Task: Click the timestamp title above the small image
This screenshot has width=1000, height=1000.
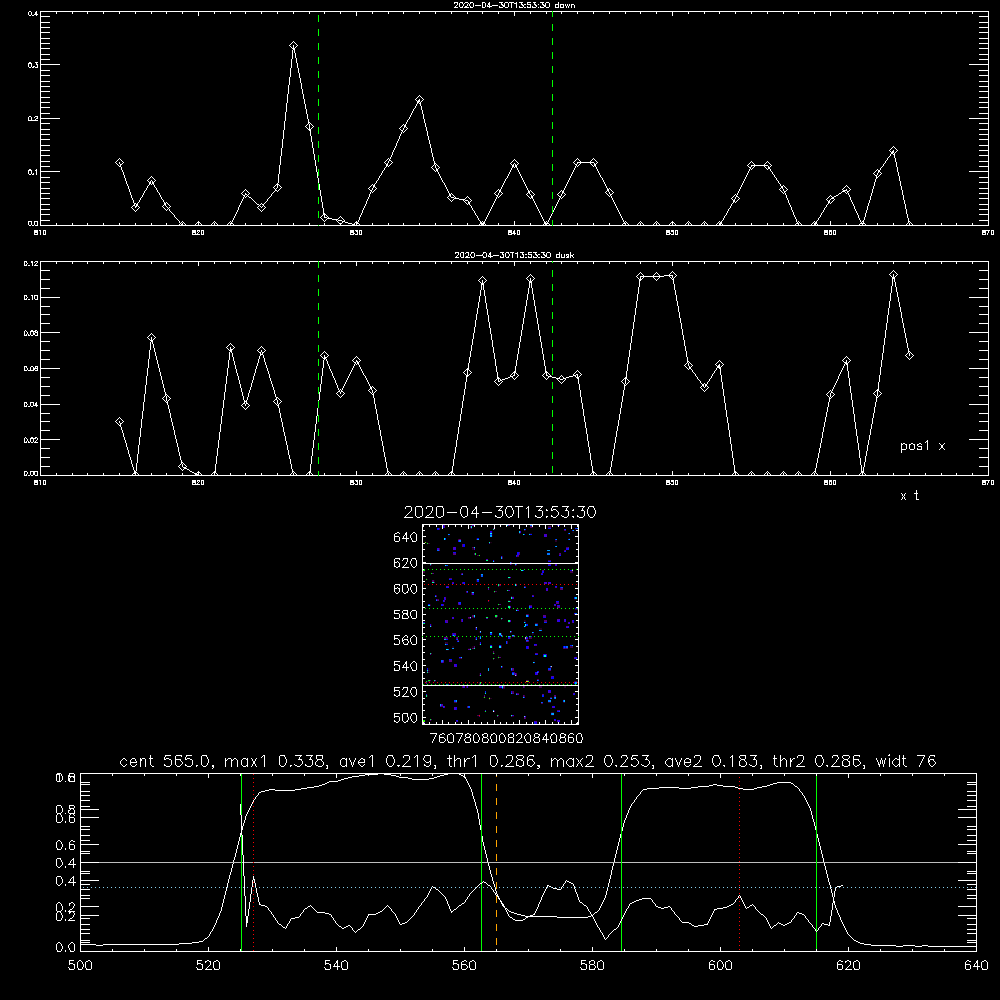Action: click(500, 512)
